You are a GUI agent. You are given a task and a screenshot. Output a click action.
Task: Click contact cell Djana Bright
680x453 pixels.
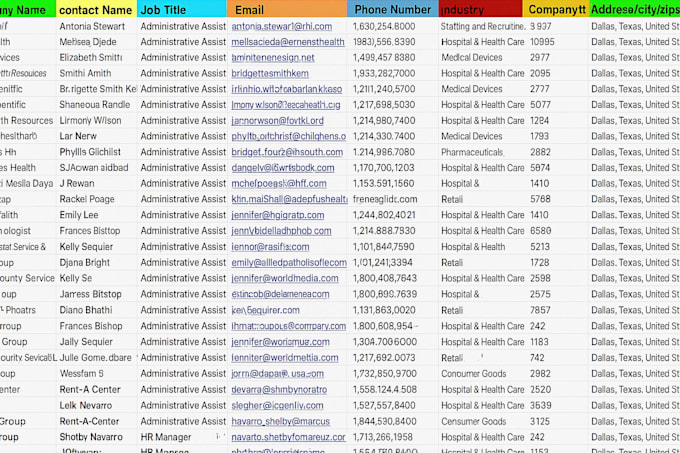(84, 263)
